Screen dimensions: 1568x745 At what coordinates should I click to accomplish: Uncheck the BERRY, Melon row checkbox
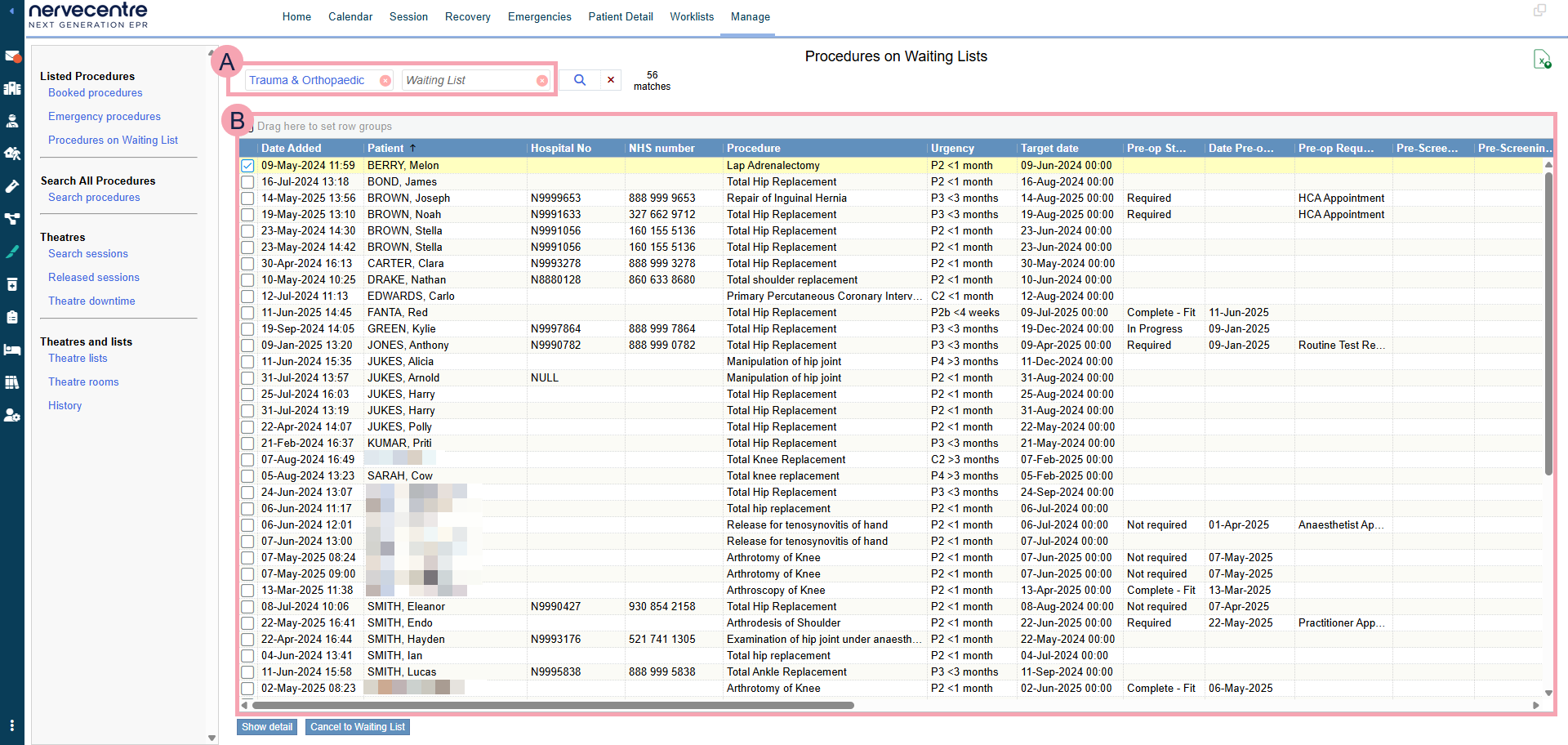(x=247, y=166)
